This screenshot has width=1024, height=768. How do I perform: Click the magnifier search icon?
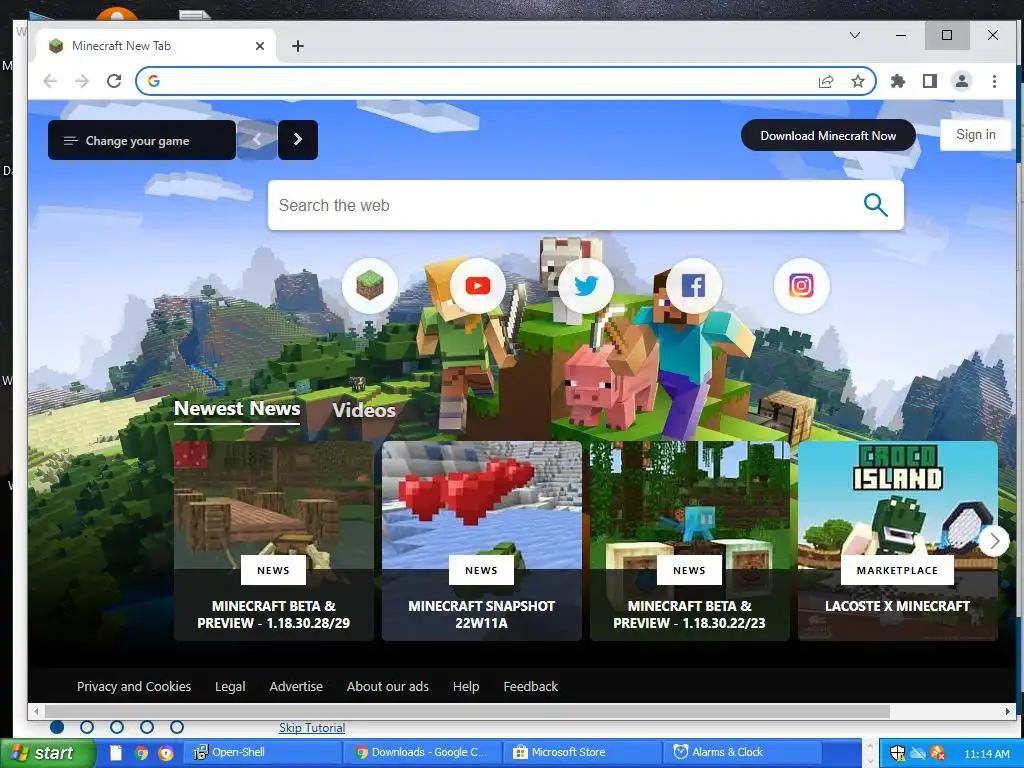(875, 205)
